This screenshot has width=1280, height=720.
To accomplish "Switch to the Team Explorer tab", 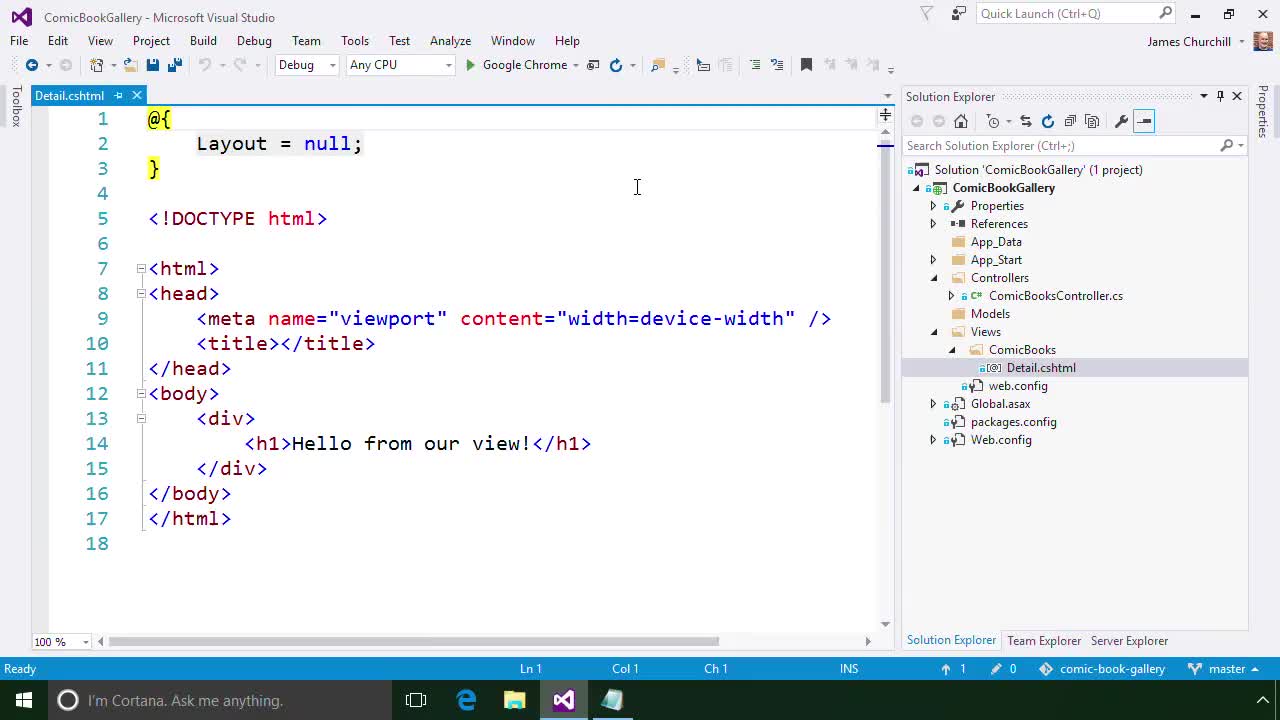I will (1044, 640).
